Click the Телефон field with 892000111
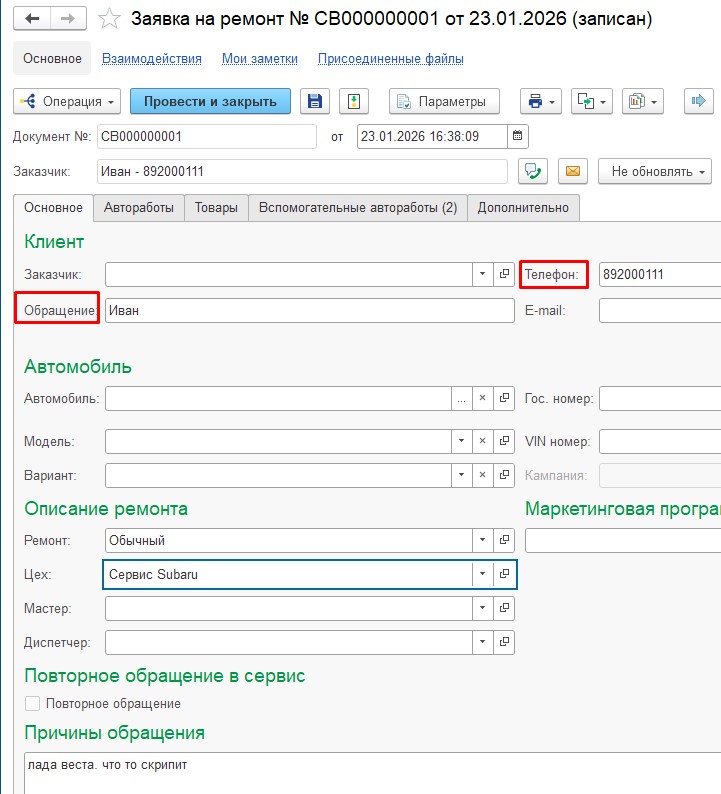The image size is (721, 794). coord(660,274)
